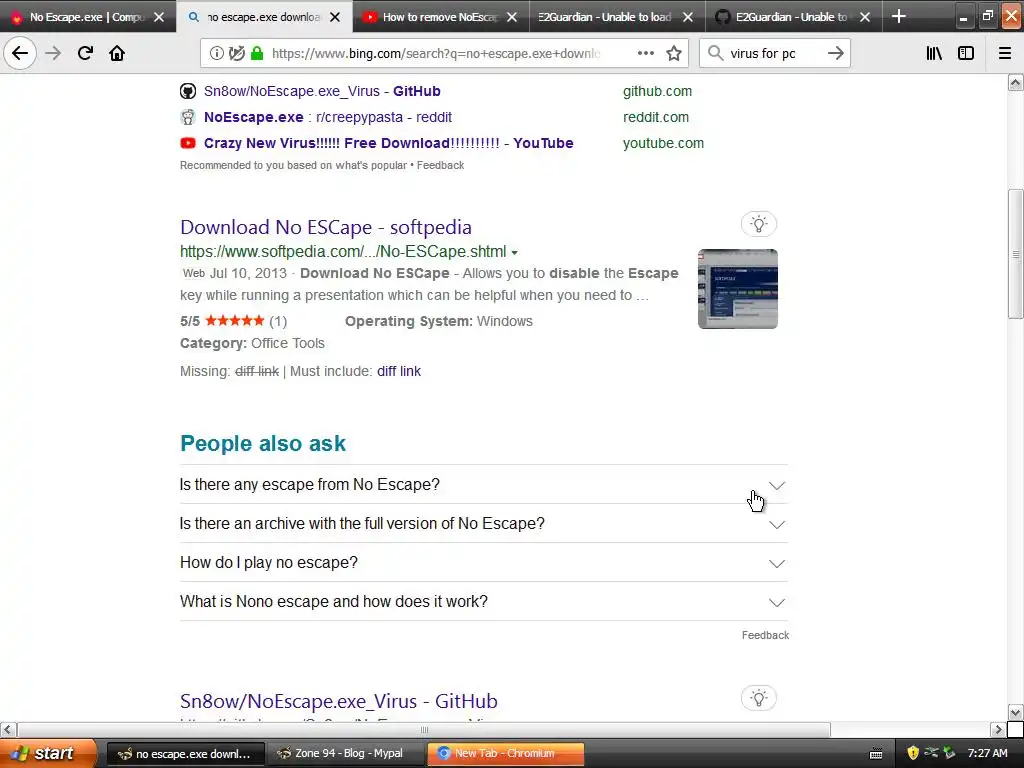Open 'Download No ESCape - softpedia' result
The height and width of the screenshot is (768, 1024).
(326, 227)
